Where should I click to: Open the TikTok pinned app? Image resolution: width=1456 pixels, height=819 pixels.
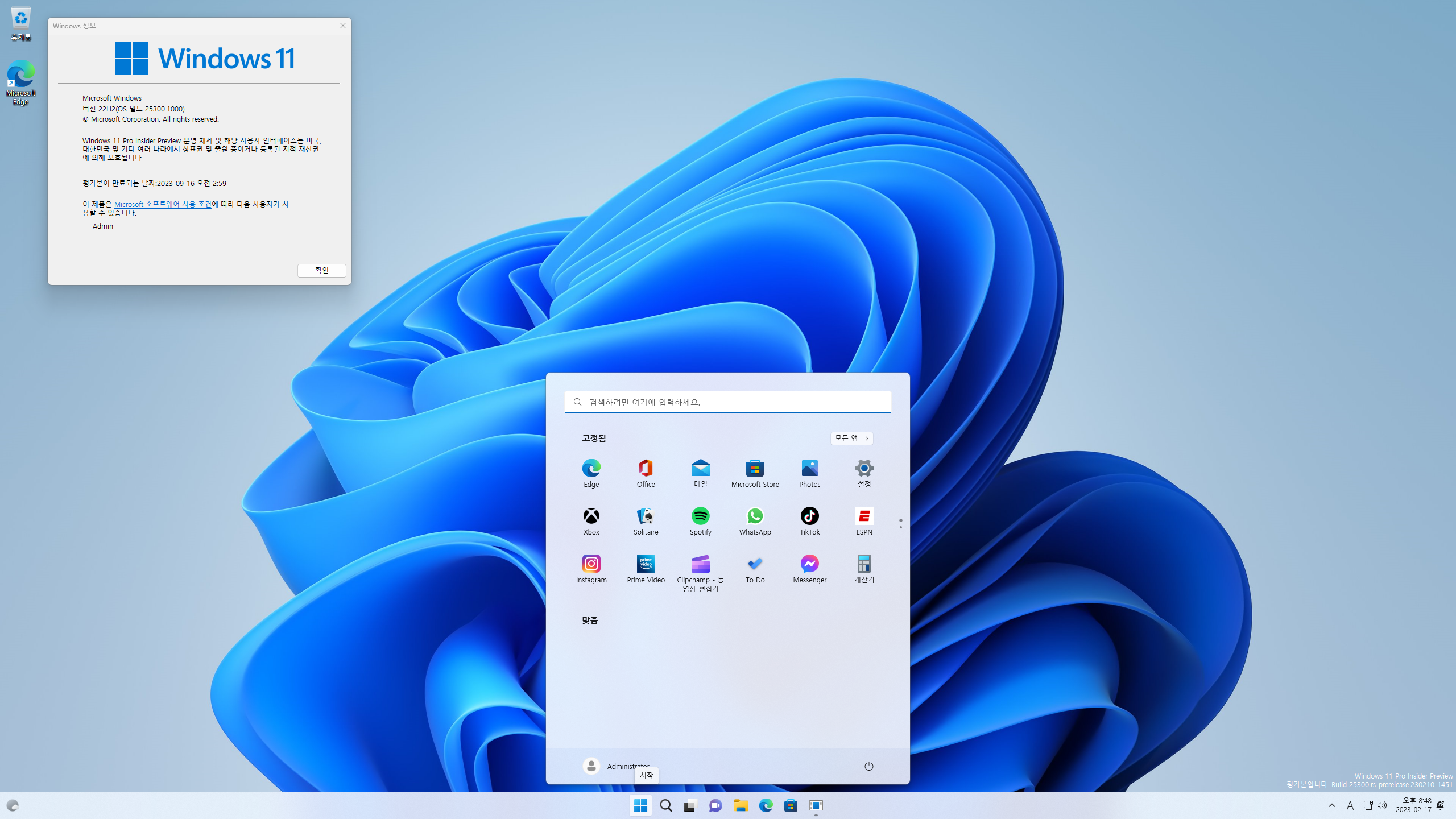[809, 516]
